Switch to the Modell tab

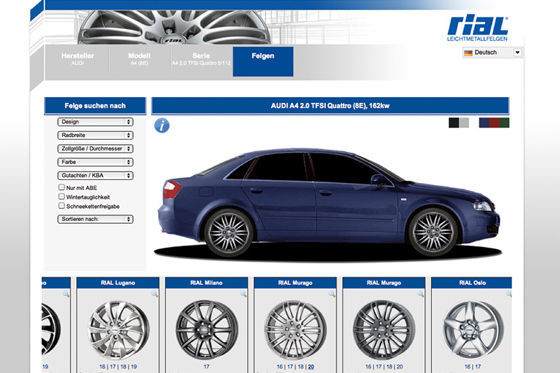pos(139,59)
